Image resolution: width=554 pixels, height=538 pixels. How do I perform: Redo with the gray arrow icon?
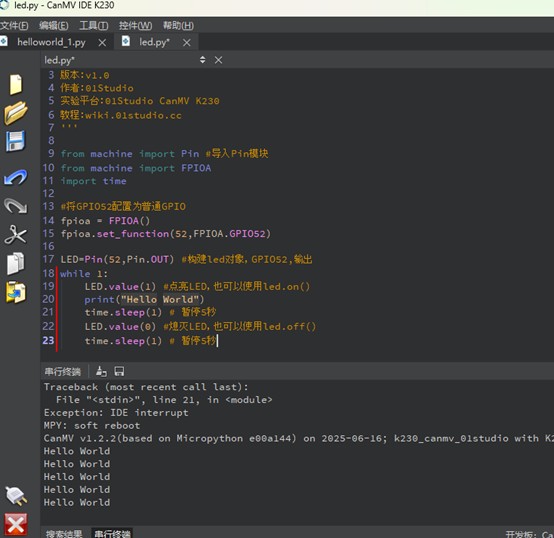click(16, 206)
